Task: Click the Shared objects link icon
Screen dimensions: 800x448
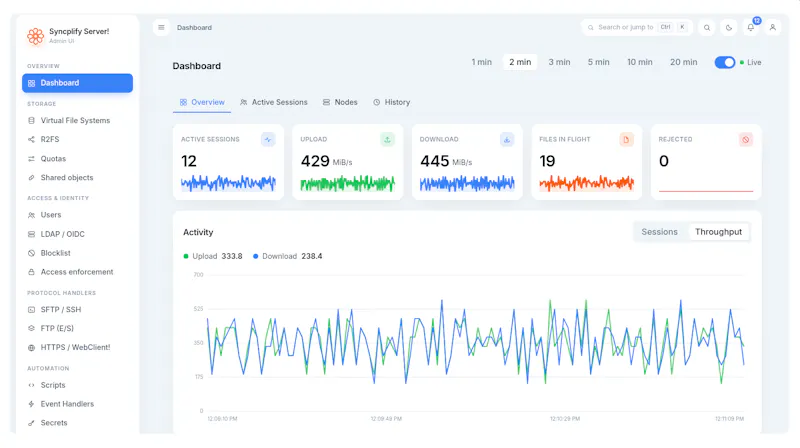Action: (31, 178)
